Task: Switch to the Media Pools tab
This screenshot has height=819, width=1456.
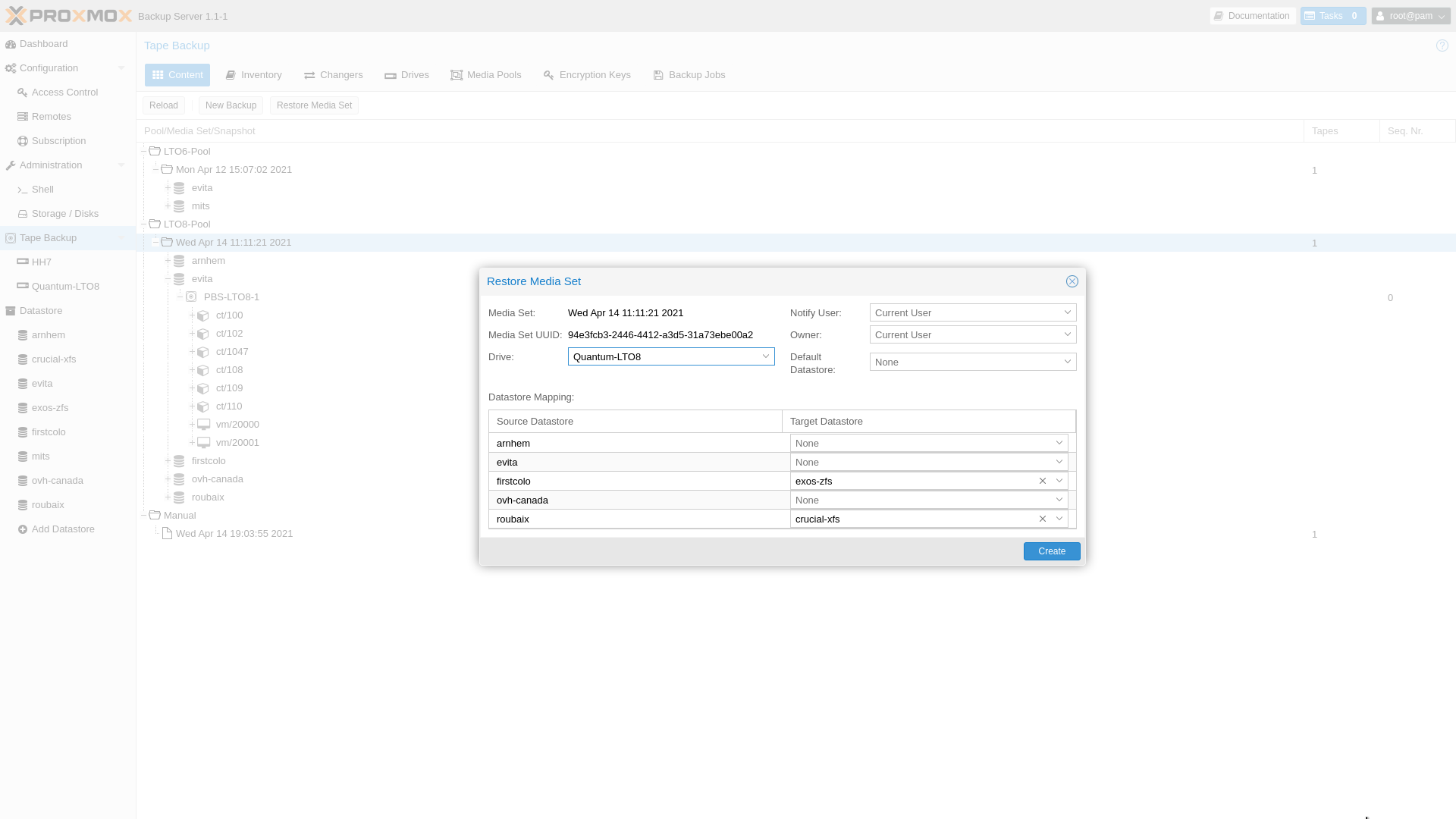Action: pyautogui.click(x=485, y=75)
